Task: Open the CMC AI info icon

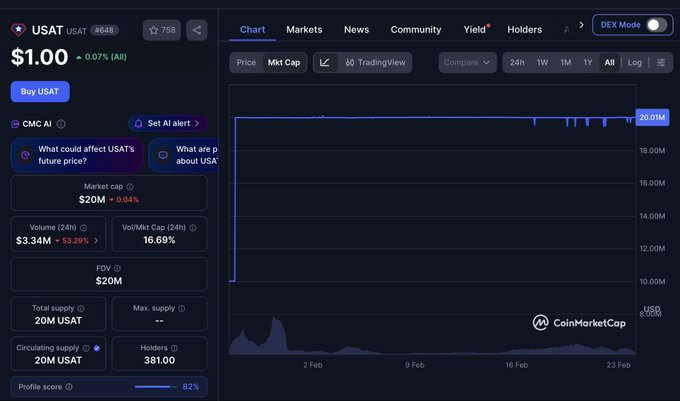Action: coord(61,124)
